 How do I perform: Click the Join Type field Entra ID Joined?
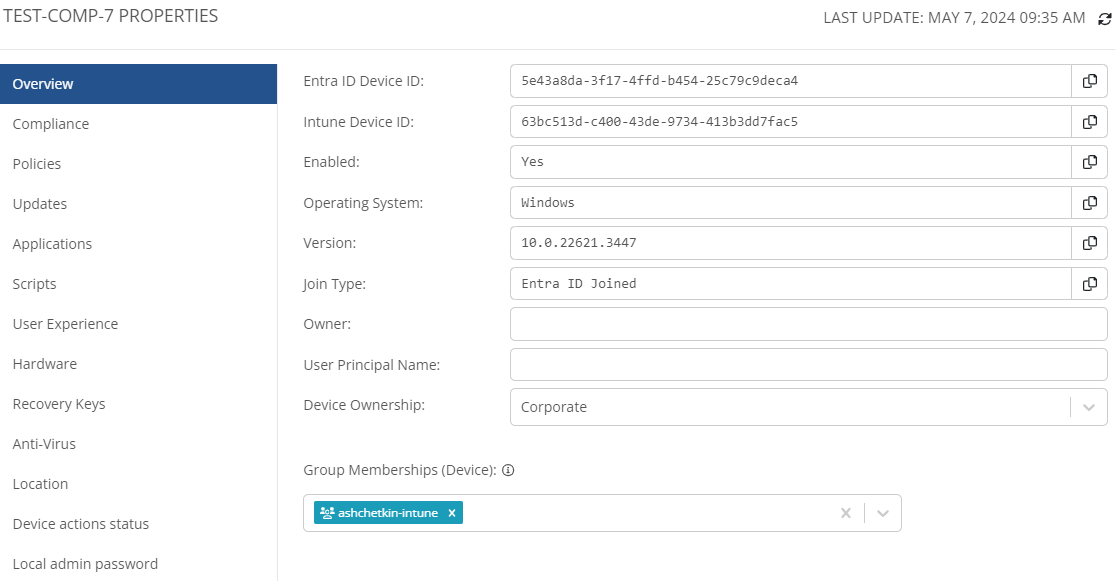(x=791, y=284)
